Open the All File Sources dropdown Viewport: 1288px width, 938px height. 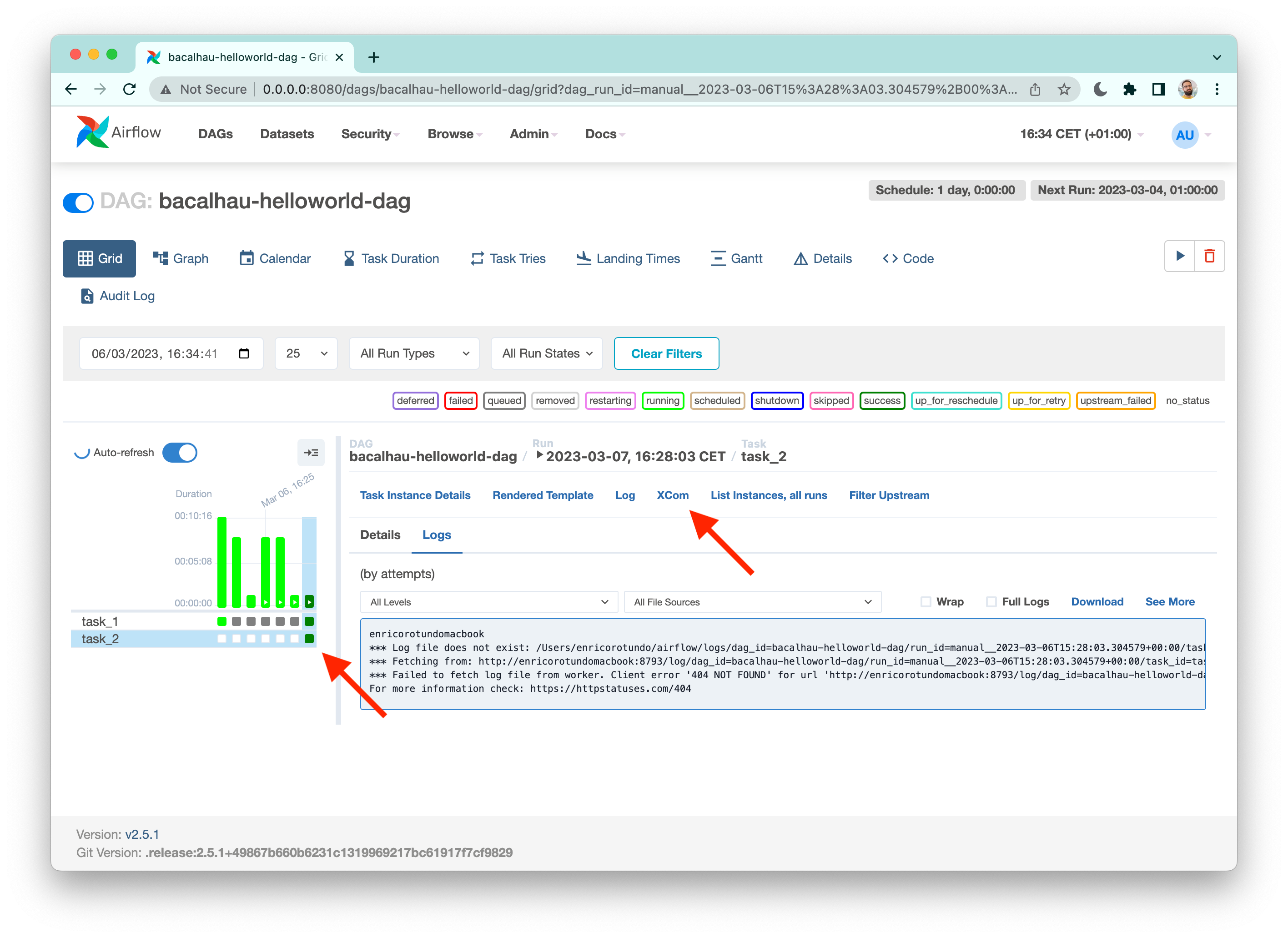[752, 602]
